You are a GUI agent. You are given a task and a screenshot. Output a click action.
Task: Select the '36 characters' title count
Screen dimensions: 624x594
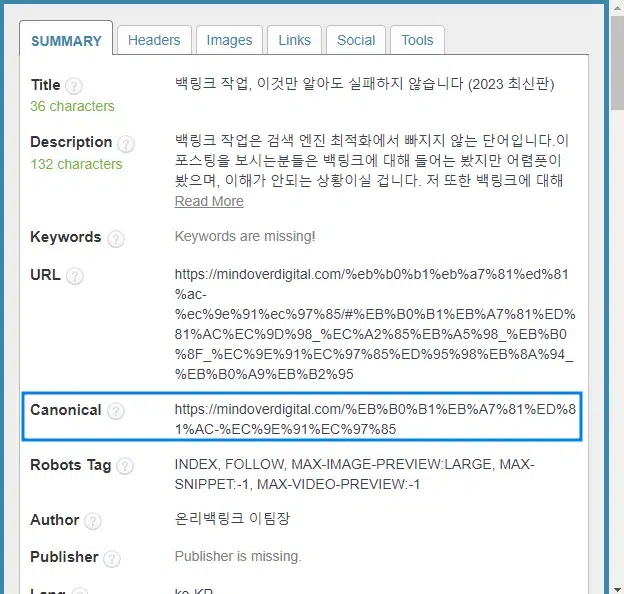click(72, 106)
